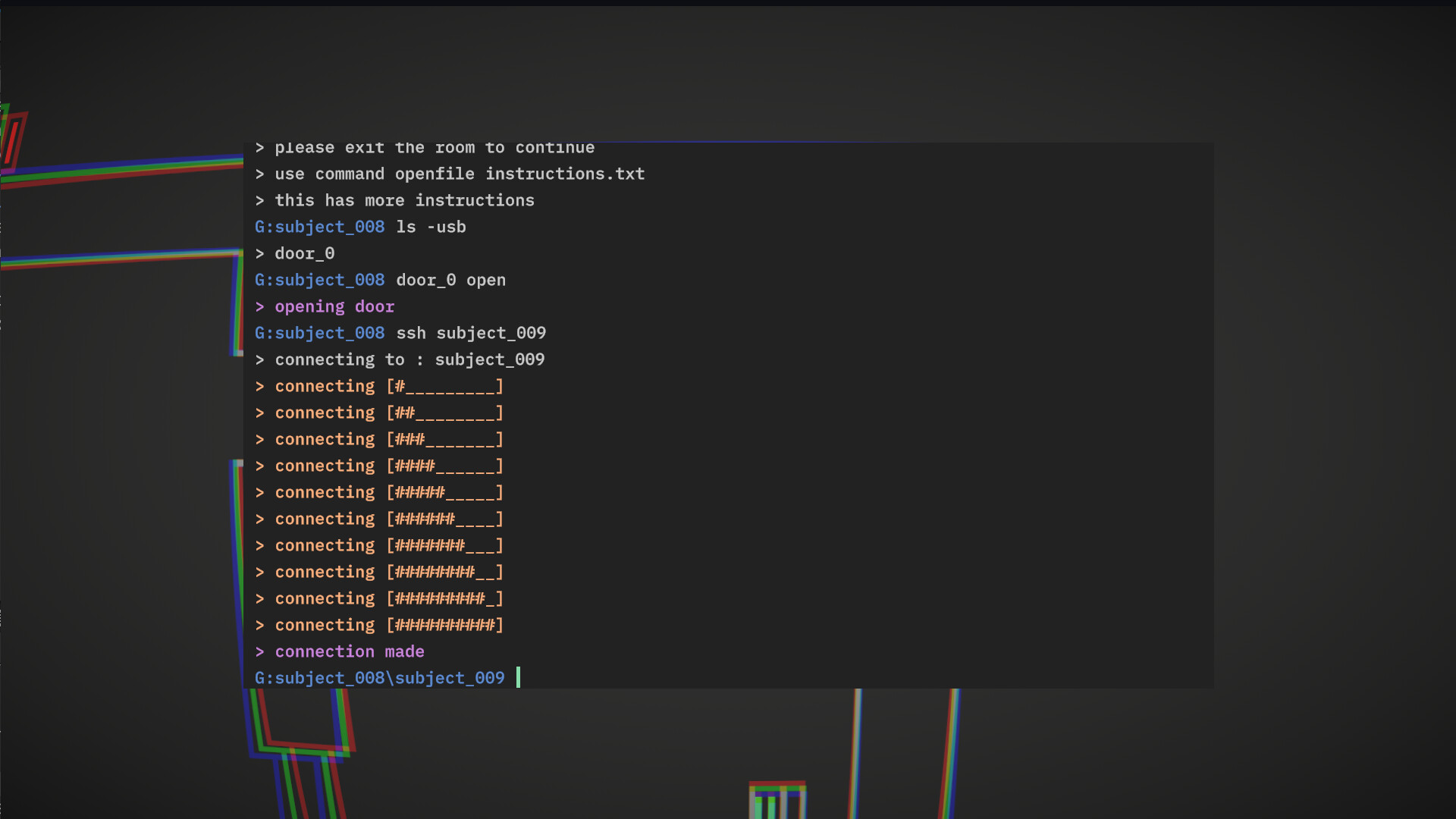
Task: Select the 'door_0' directory listing result
Action: 304,253
